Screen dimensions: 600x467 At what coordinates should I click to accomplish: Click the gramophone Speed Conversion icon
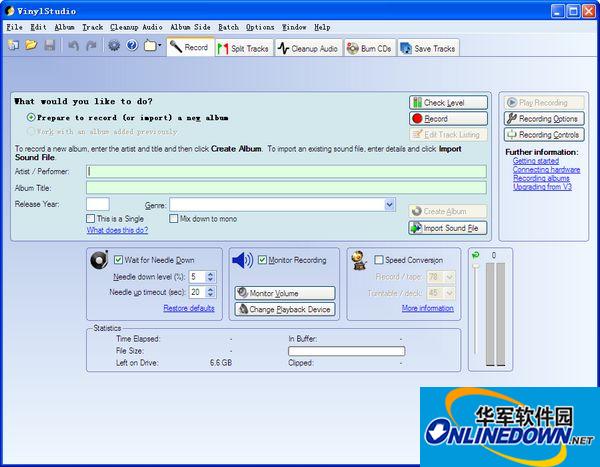pos(359,260)
